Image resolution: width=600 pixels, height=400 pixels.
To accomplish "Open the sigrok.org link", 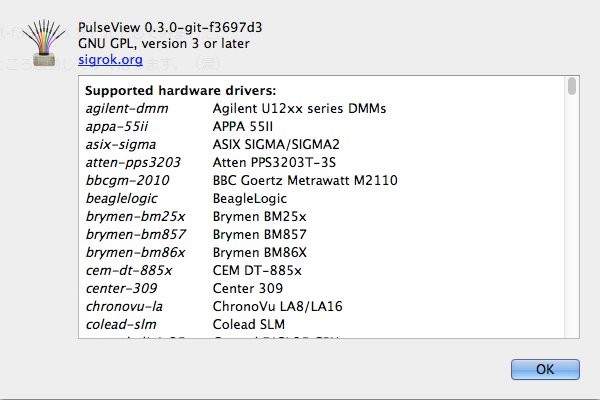I will [x=110, y=60].
